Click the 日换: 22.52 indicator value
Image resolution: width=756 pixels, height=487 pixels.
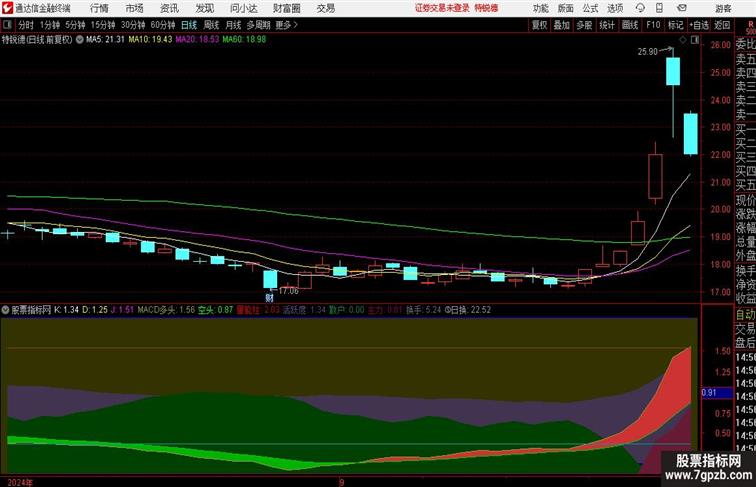[x=471, y=310]
